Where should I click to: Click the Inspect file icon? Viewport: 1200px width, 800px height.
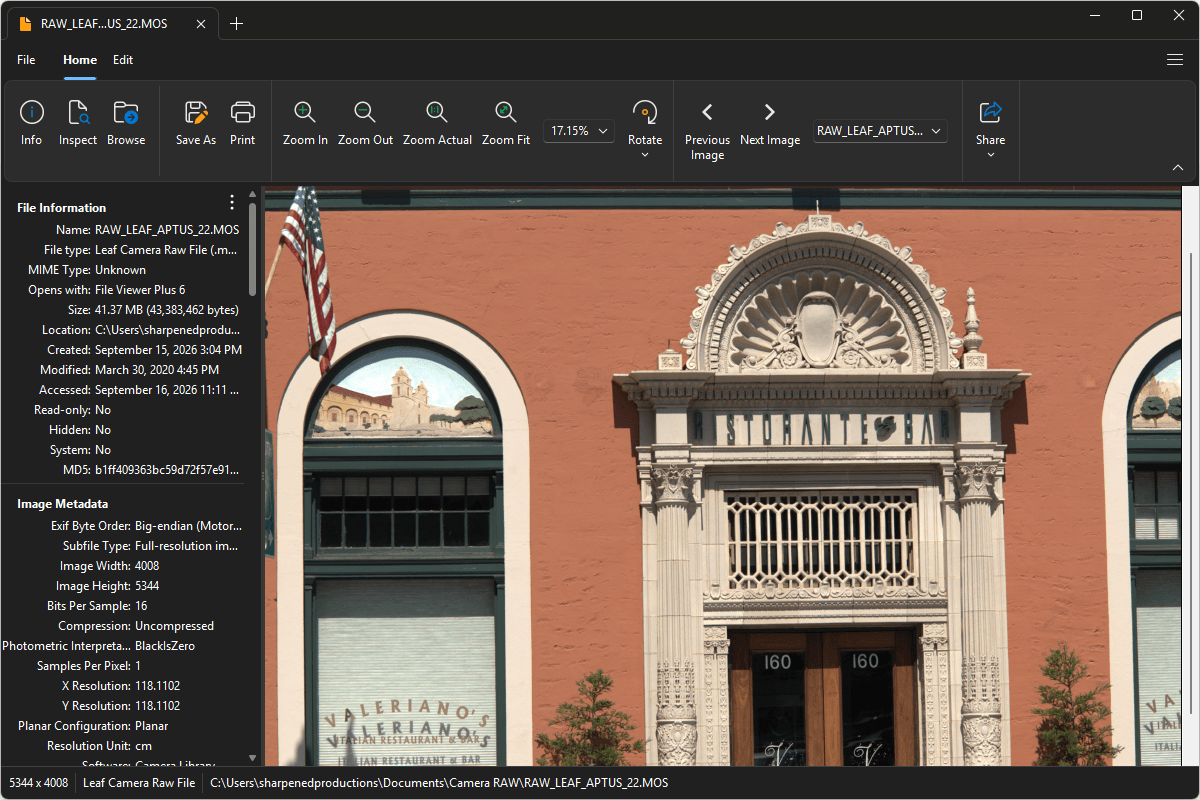click(x=78, y=125)
